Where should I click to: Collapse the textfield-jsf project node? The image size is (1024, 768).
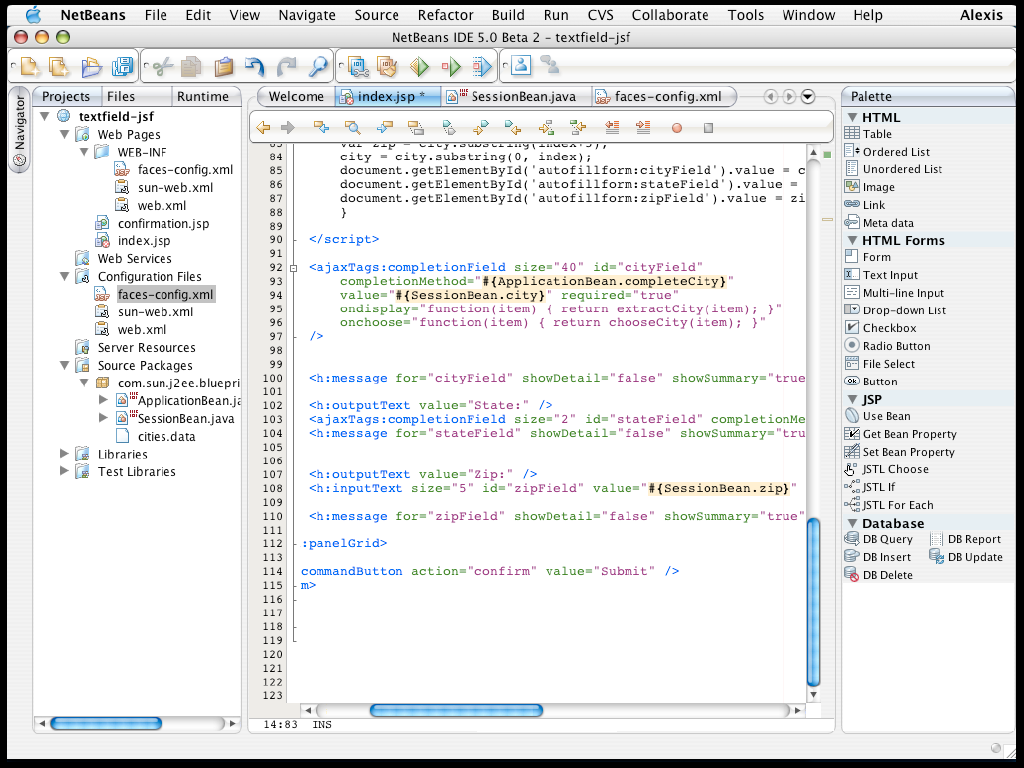[x=44, y=116]
